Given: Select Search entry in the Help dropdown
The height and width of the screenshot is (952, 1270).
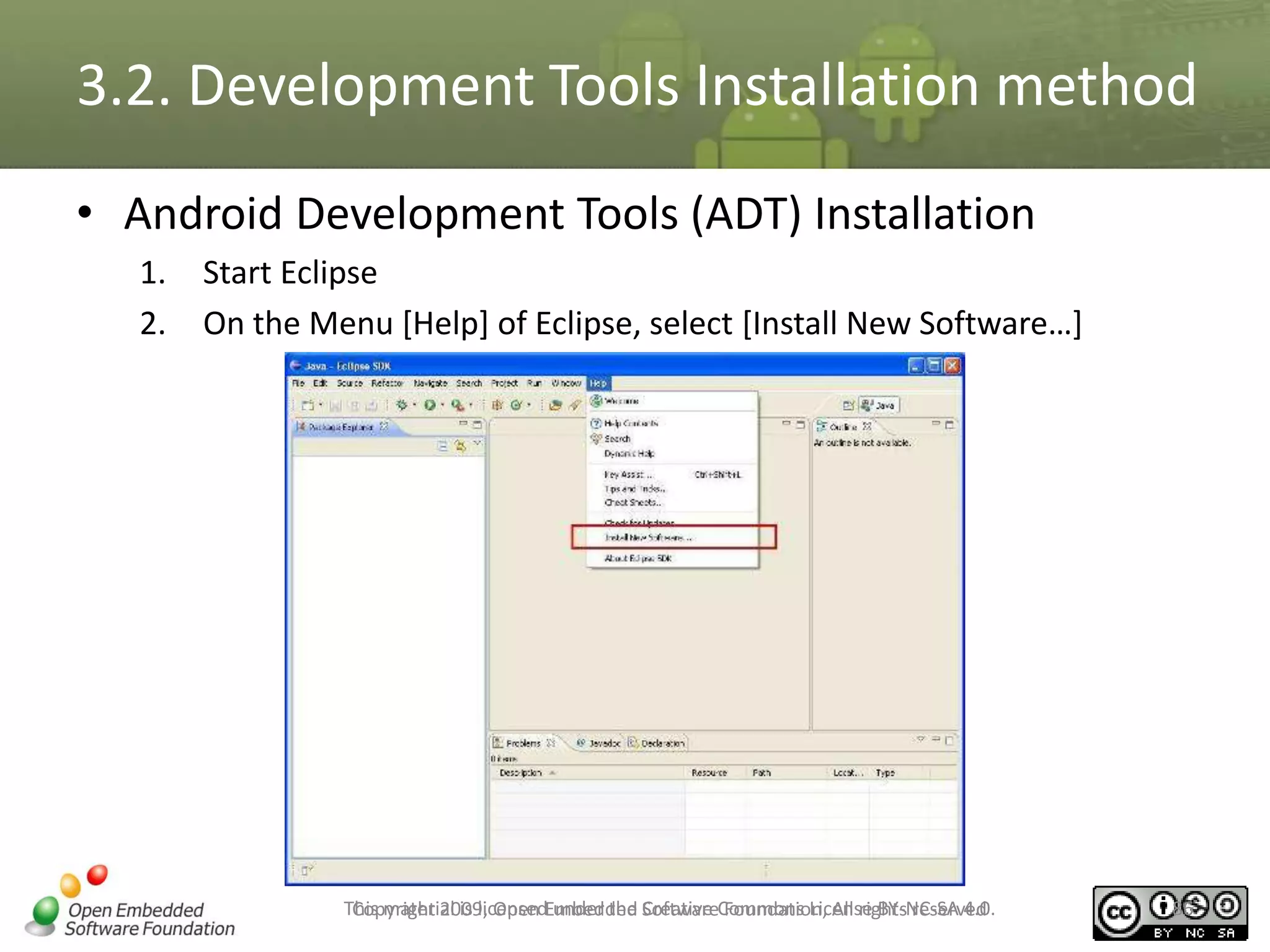Looking at the screenshot, I should [673, 439].
